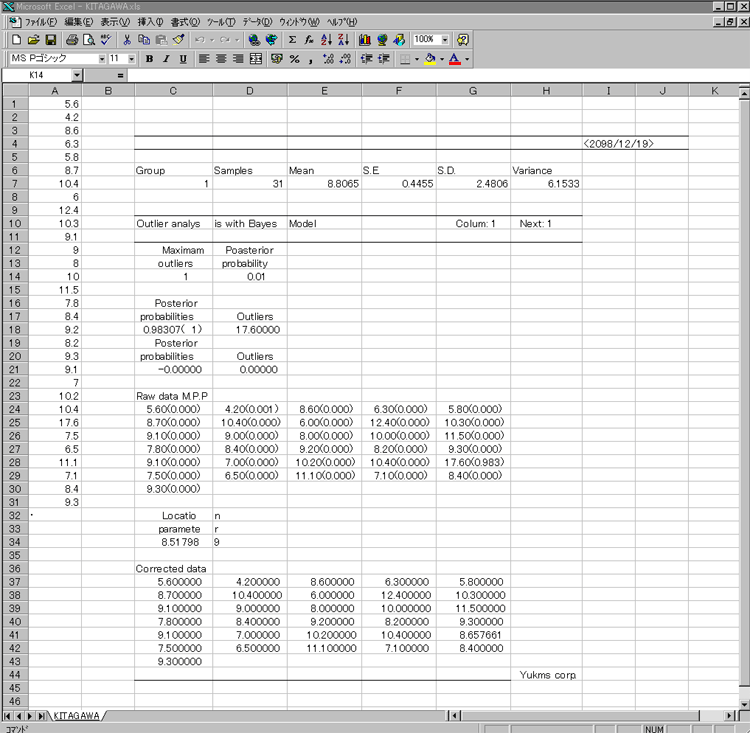The height and width of the screenshot is (733, 750).
Task: Click Decrease Decimal icon
Action: 345,59
